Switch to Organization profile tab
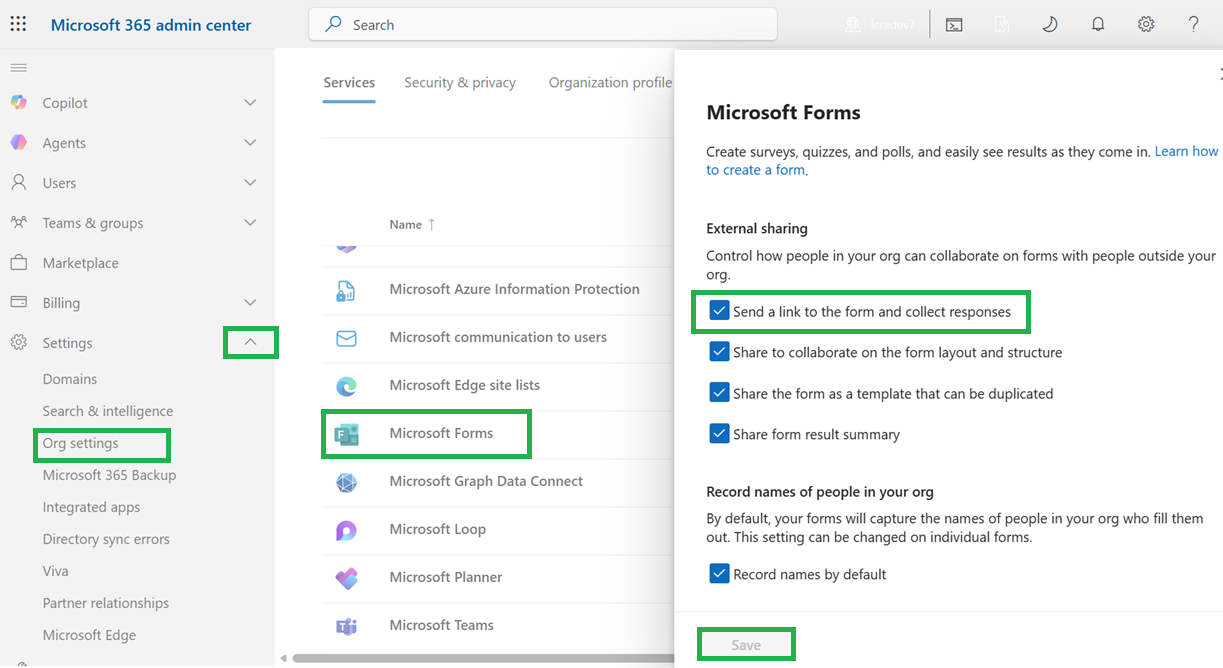This screenshot has height=668, width=1223. pyautogui.click(x=610, y=83)
